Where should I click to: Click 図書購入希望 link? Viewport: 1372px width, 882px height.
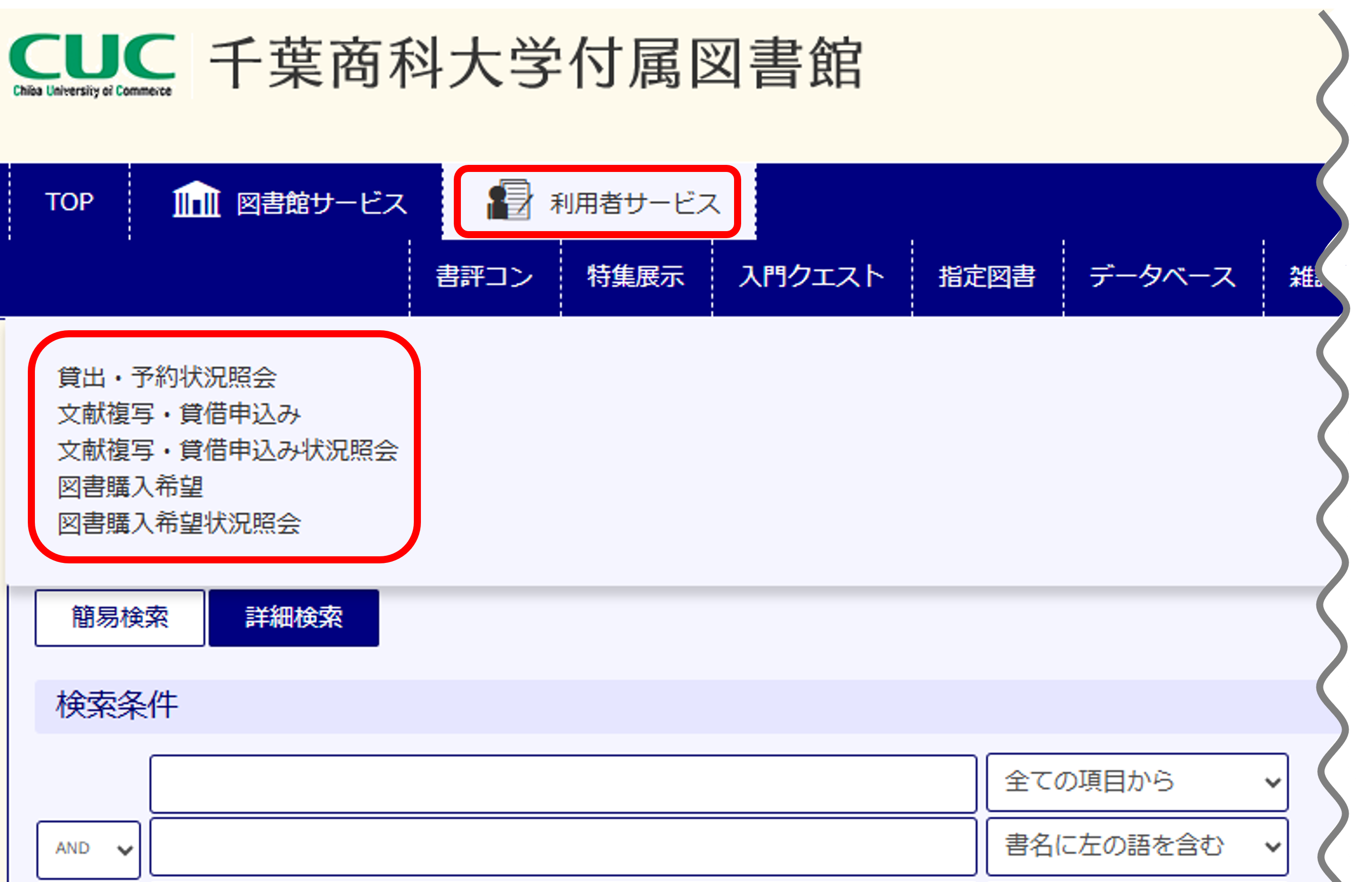[131, 488]
